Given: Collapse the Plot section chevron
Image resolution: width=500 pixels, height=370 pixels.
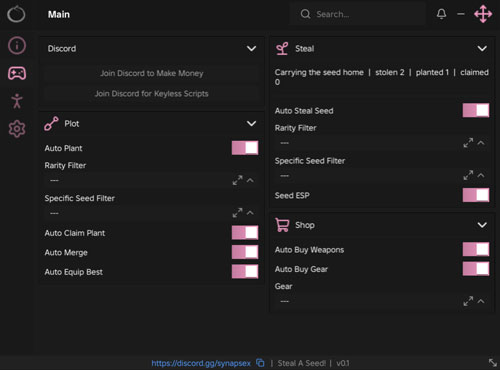Looking at the screenshot, I should click(x=251, y=124).
